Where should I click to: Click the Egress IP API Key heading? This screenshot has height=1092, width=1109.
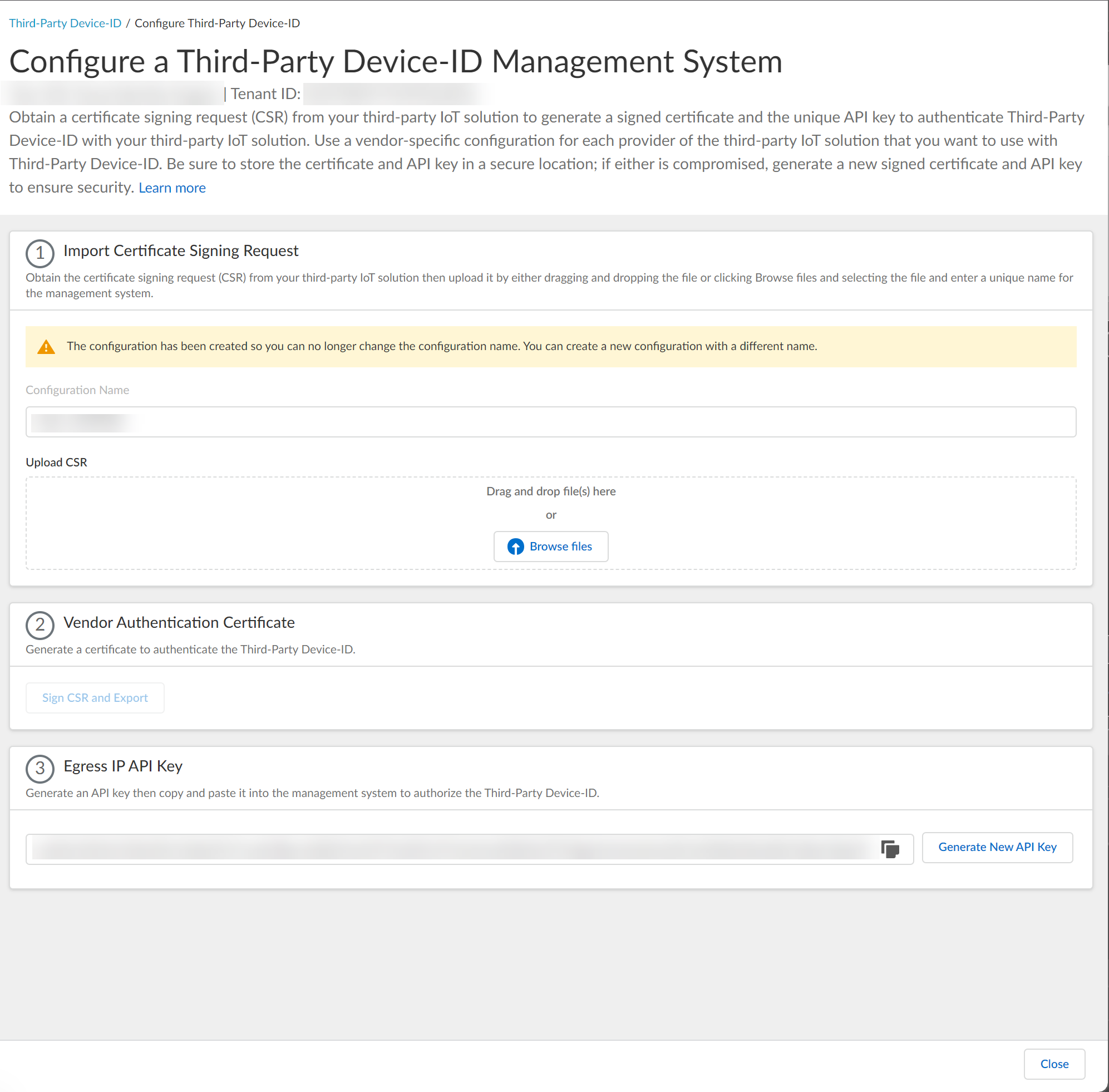point(123,766)
